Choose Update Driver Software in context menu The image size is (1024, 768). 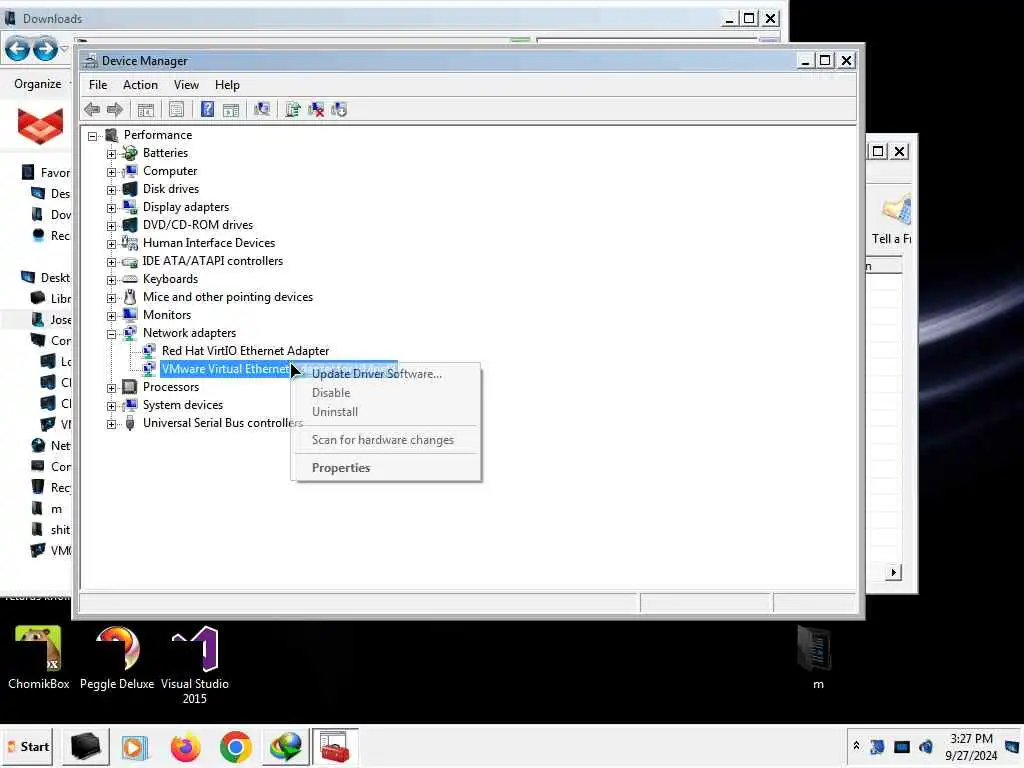(x=386, y=374)
